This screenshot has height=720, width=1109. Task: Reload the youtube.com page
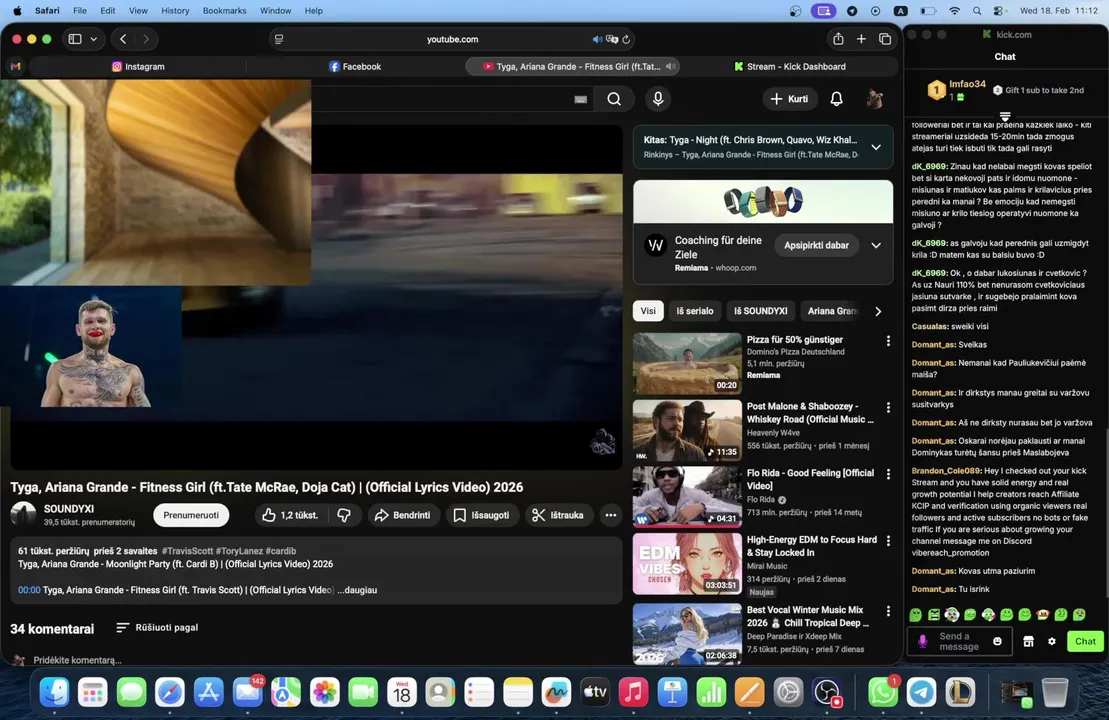(626, 40)
